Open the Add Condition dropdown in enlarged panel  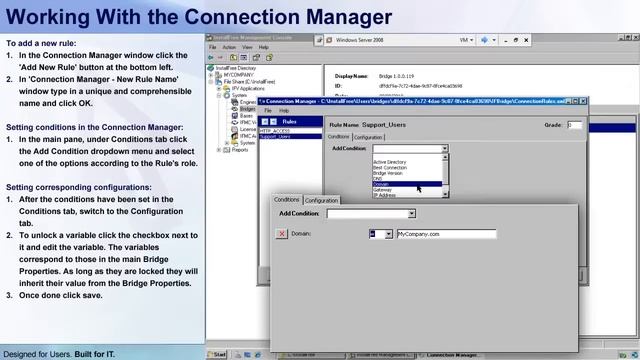tap(411, 213)
